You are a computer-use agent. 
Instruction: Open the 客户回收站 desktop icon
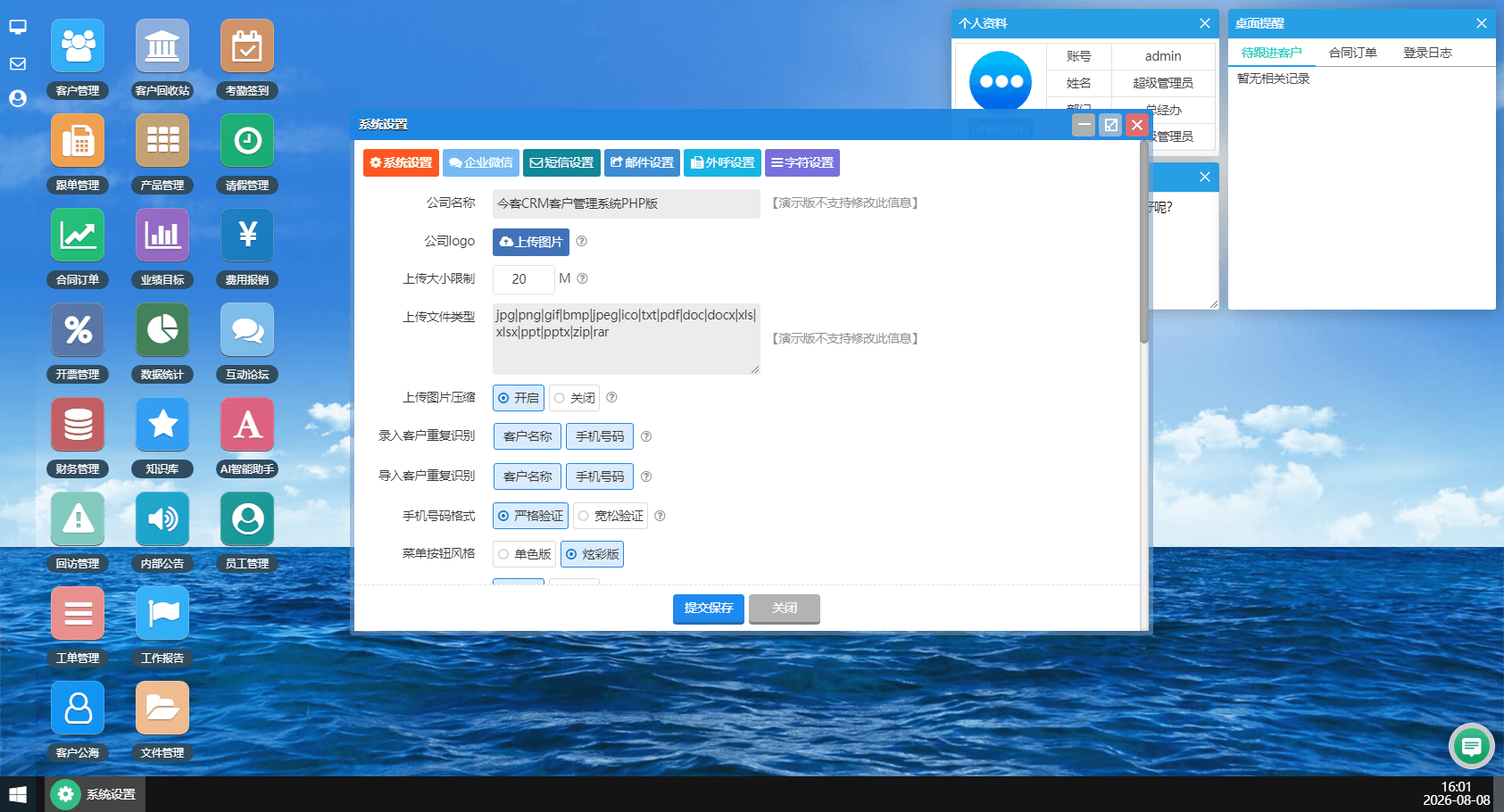162,46
